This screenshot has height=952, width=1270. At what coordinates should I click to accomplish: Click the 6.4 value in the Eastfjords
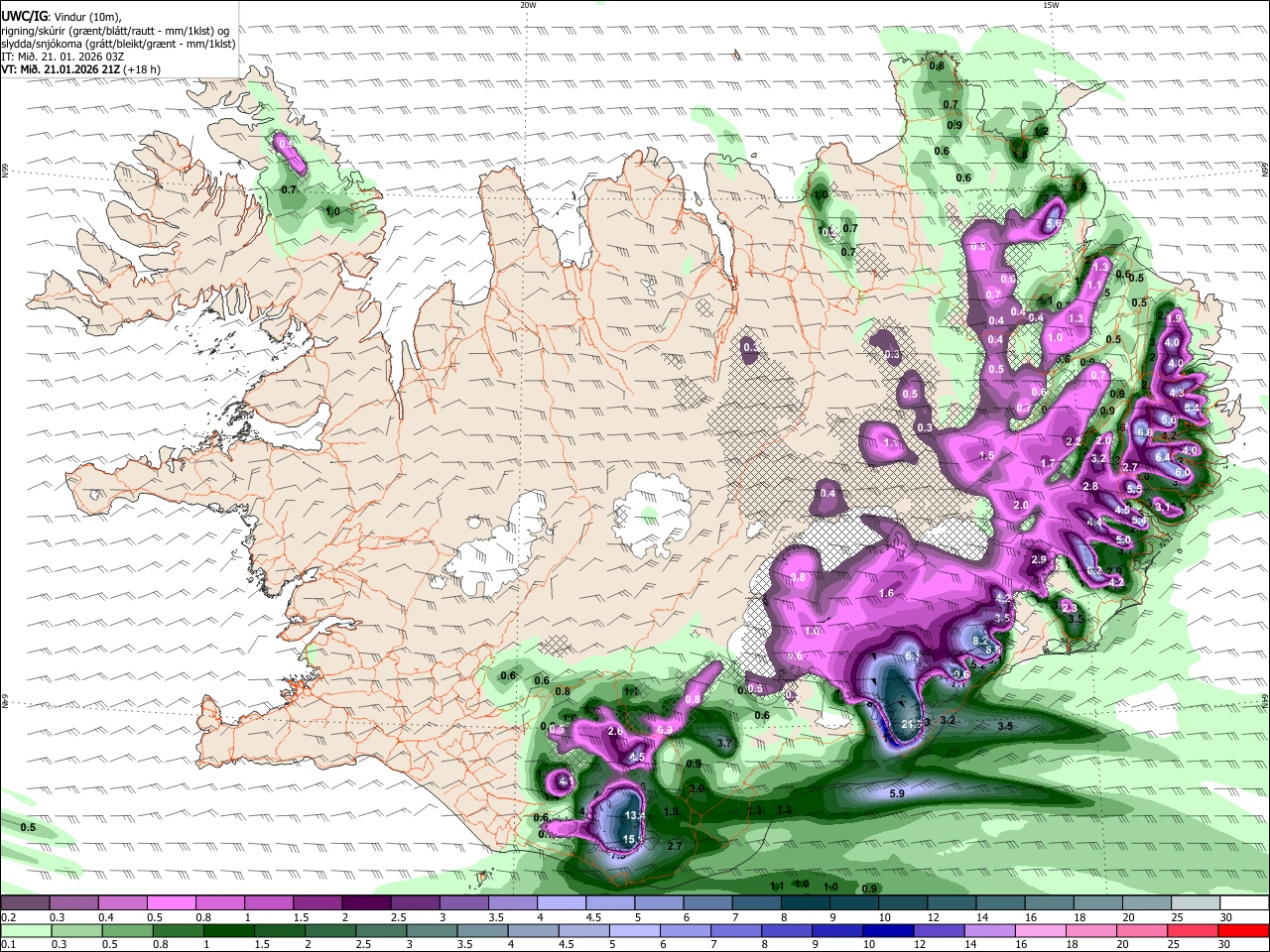(x=1162, y=457)
